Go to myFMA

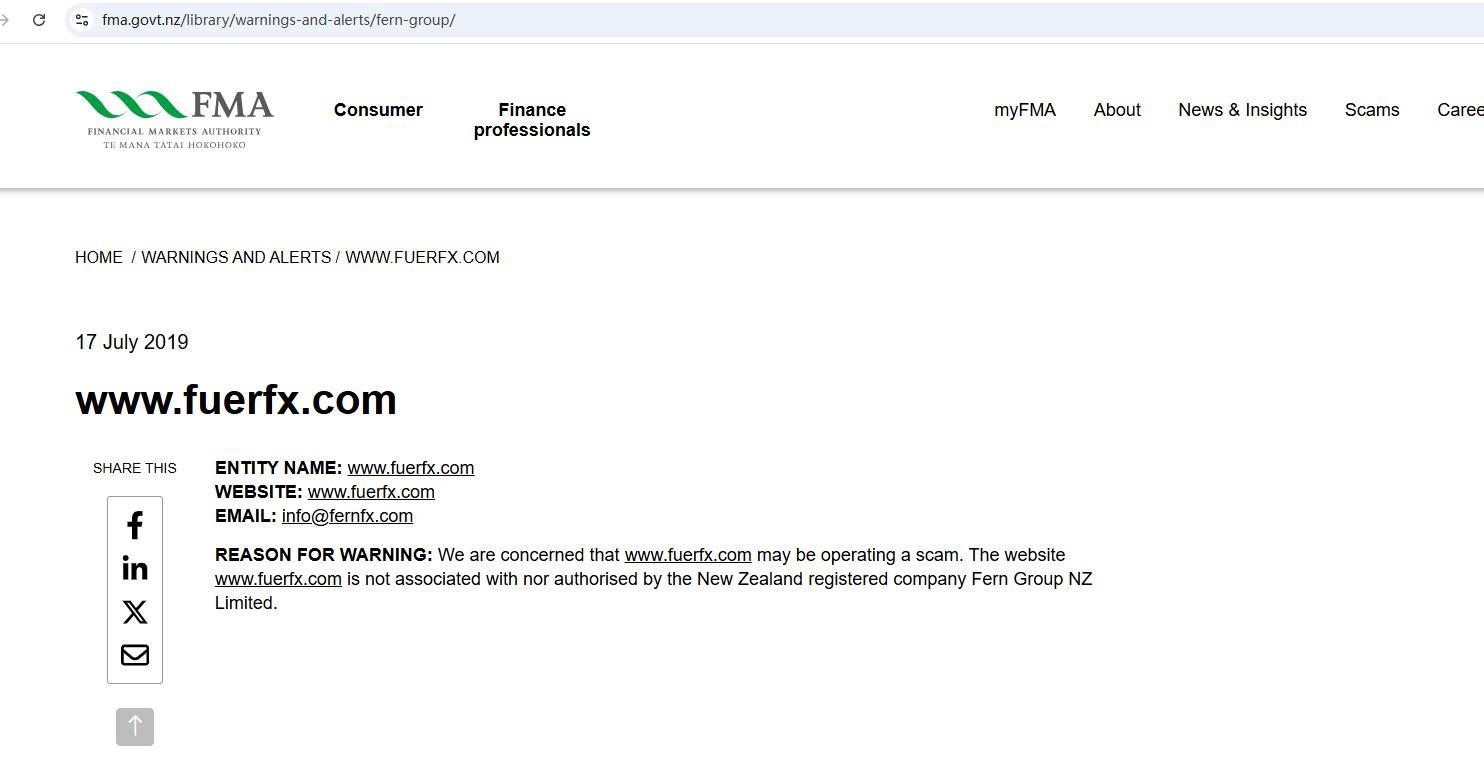tap(1024, 110)
